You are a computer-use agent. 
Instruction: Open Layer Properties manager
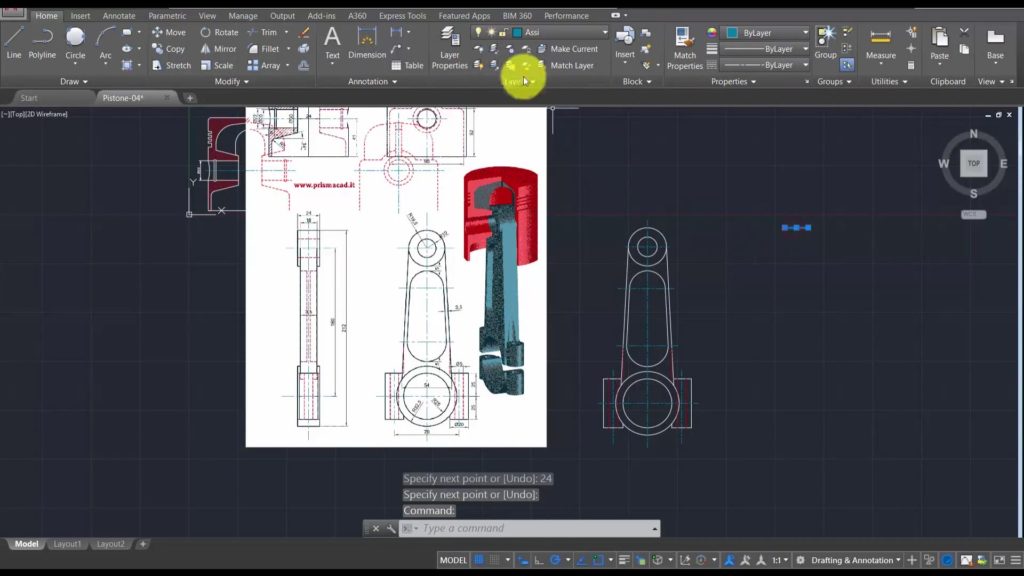tap(449, 48)
